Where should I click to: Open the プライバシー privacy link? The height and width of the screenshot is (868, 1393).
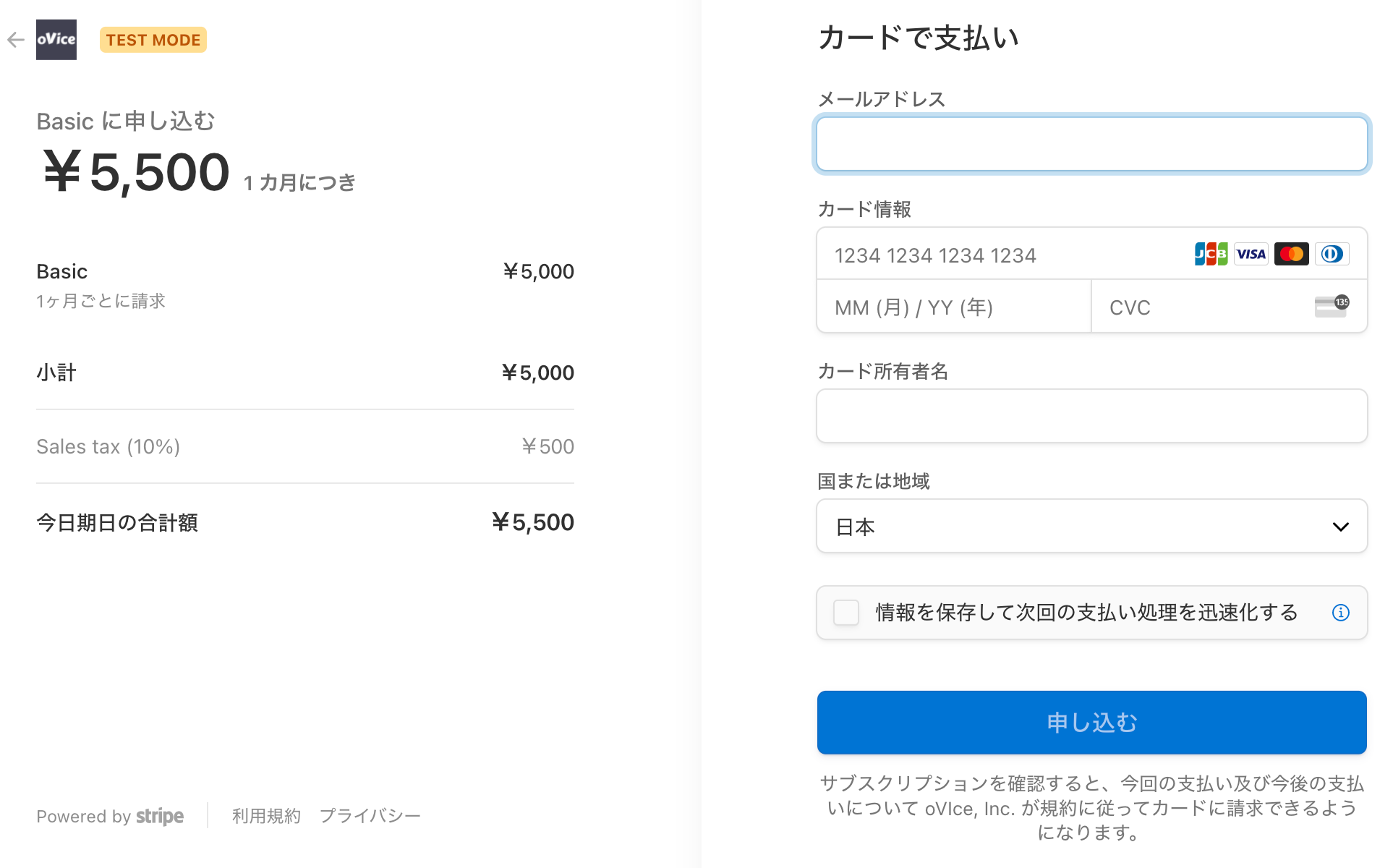(x=370, y=816)
